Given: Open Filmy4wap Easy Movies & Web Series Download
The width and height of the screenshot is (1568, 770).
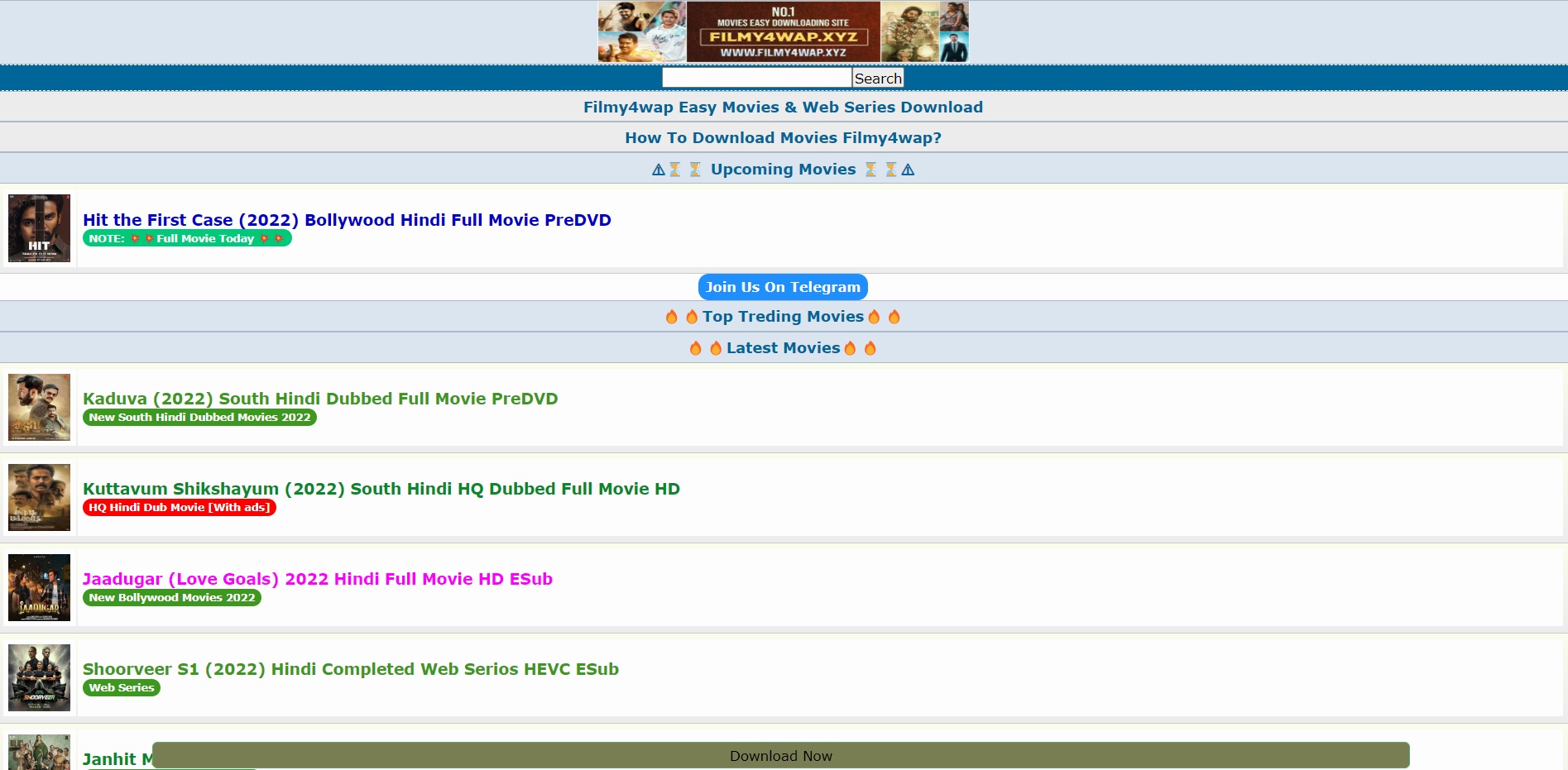Looking at the screenshot, I should click(783, 107).
